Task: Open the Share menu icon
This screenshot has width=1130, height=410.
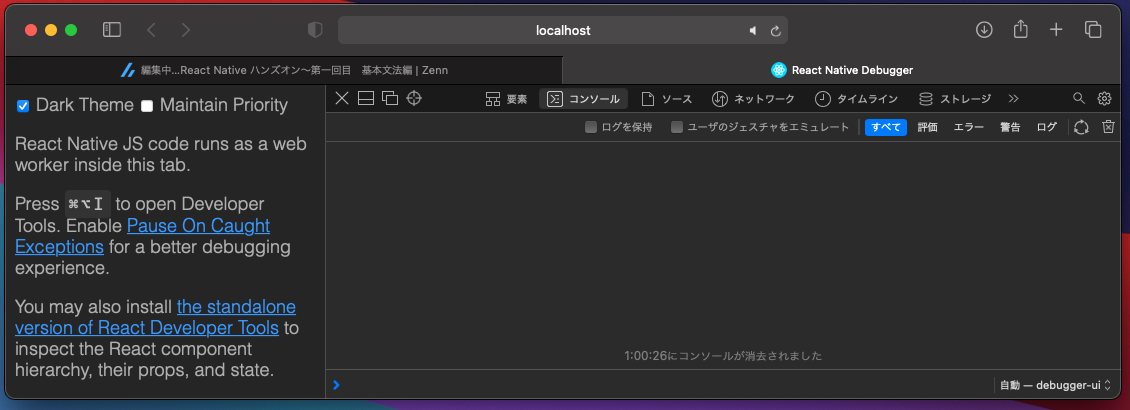Action: click(1020, 29)
